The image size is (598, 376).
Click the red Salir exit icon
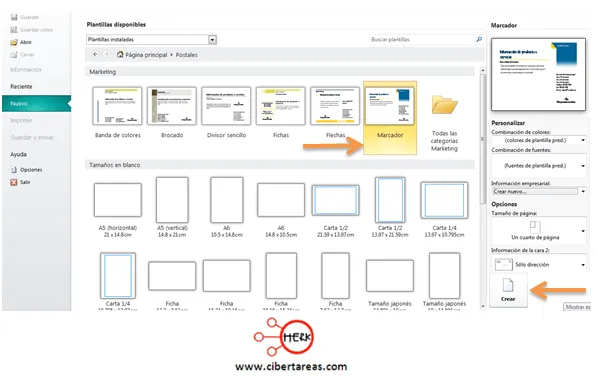click(x=14, y=182)
